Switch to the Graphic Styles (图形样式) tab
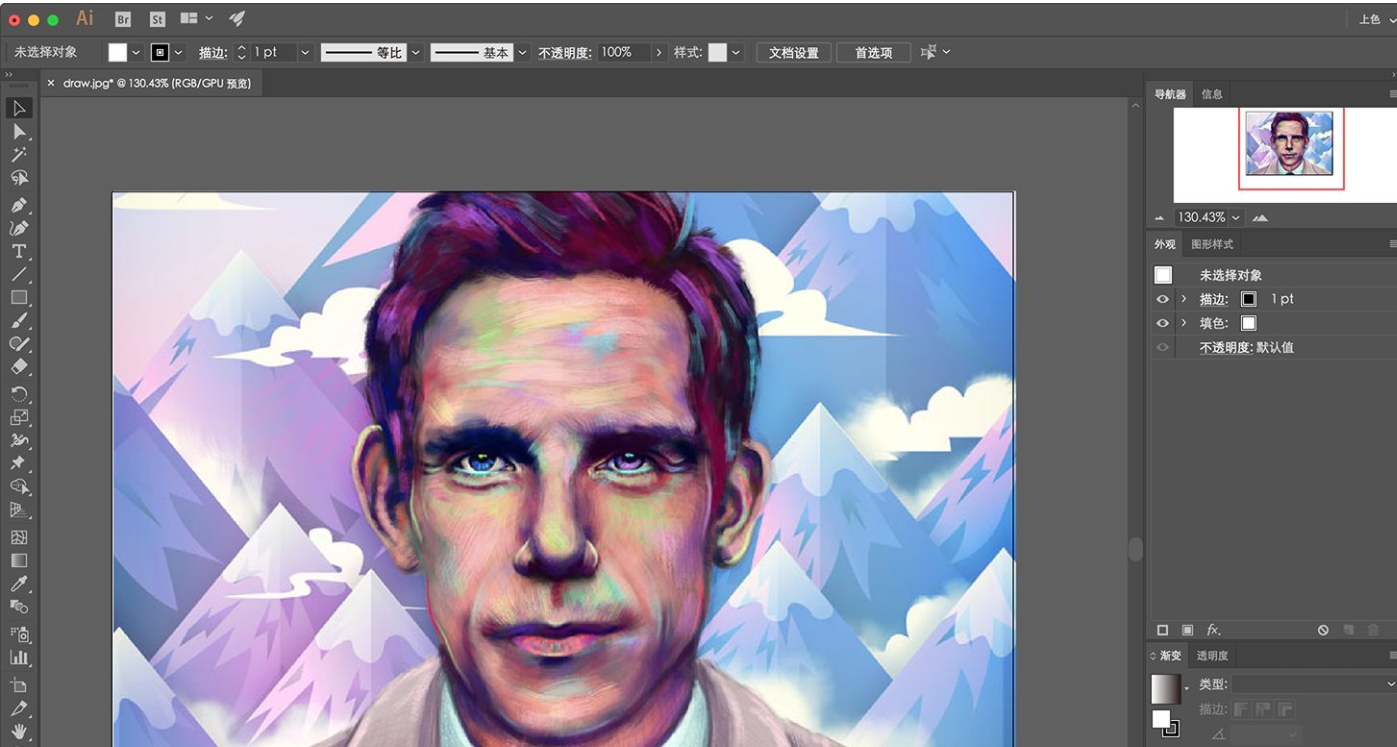The image size is (1397, 747). tap(1212, 244)
